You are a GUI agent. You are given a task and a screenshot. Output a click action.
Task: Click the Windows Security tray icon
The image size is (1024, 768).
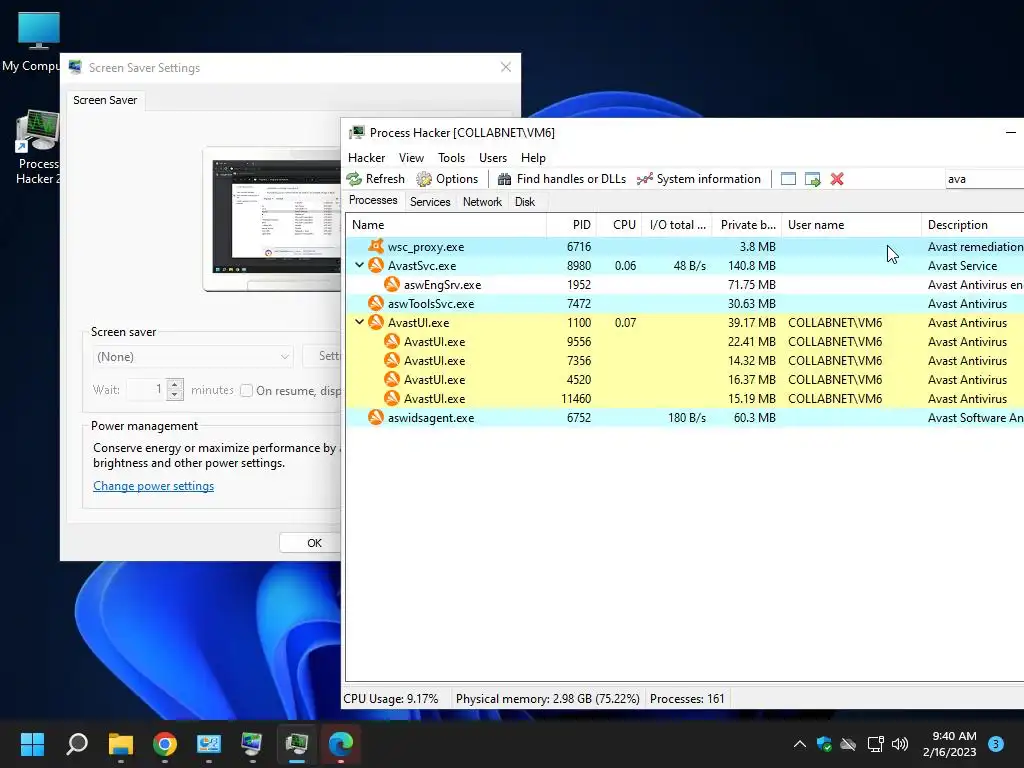point(824,744)
